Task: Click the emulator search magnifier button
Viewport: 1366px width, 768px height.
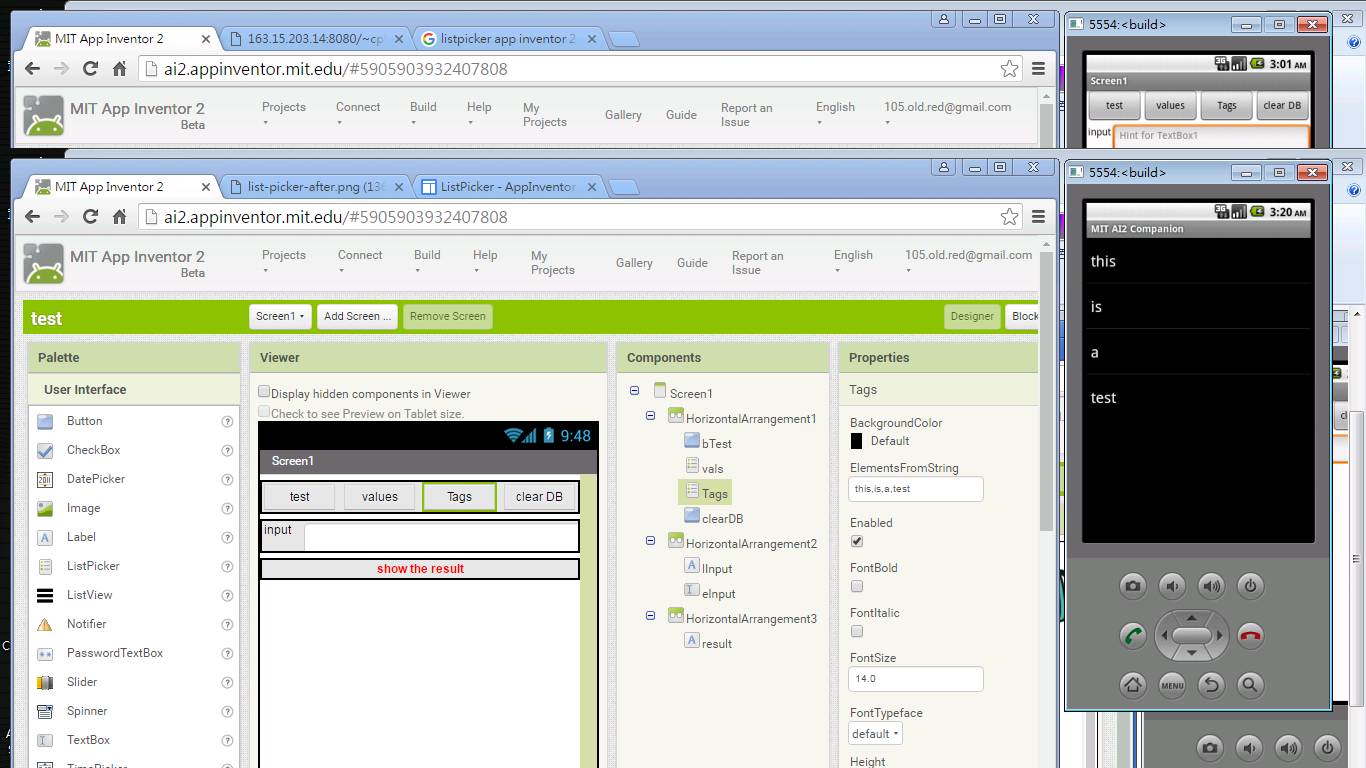Action: 1250,685
